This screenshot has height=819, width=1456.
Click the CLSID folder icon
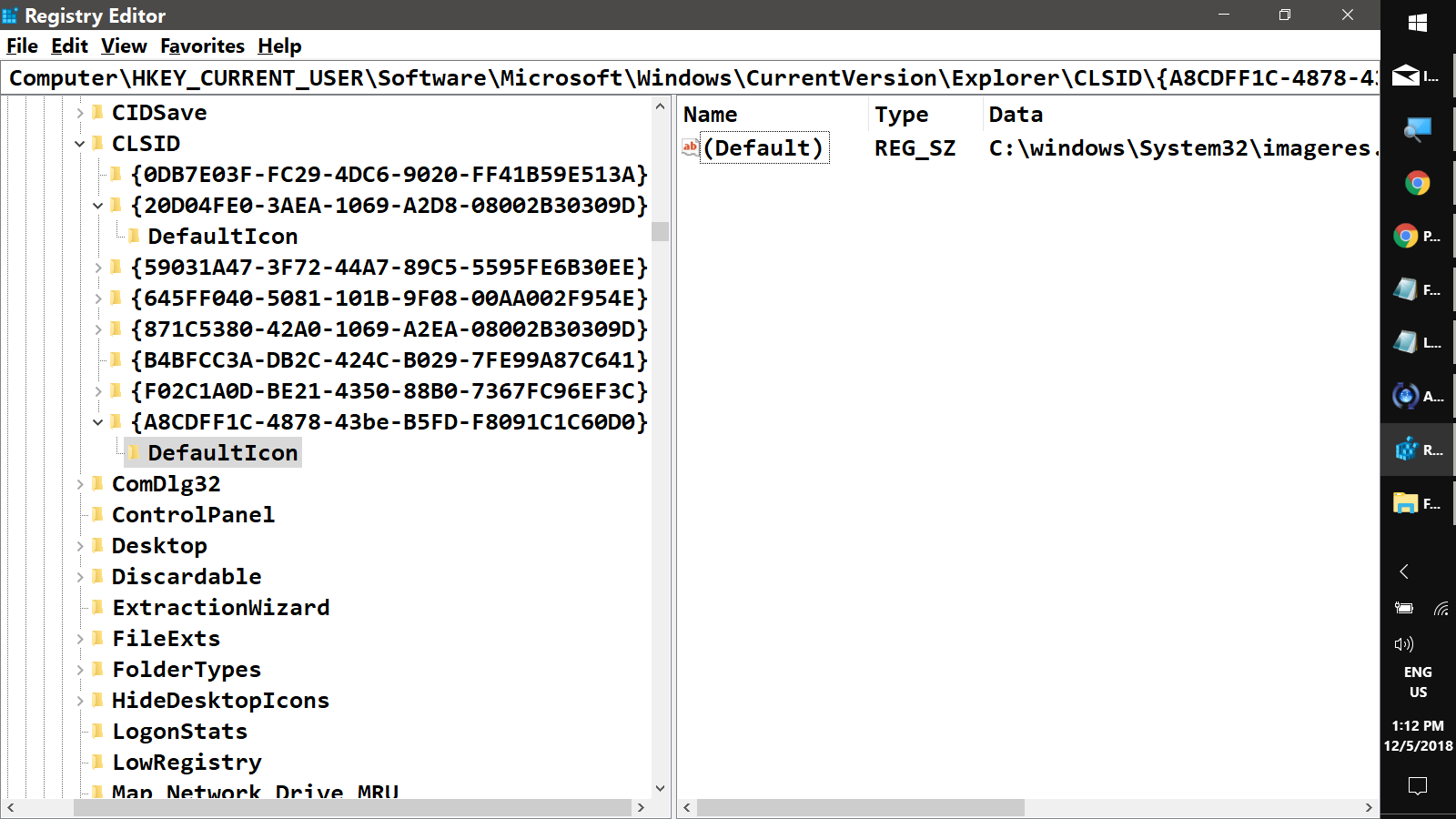97,143
